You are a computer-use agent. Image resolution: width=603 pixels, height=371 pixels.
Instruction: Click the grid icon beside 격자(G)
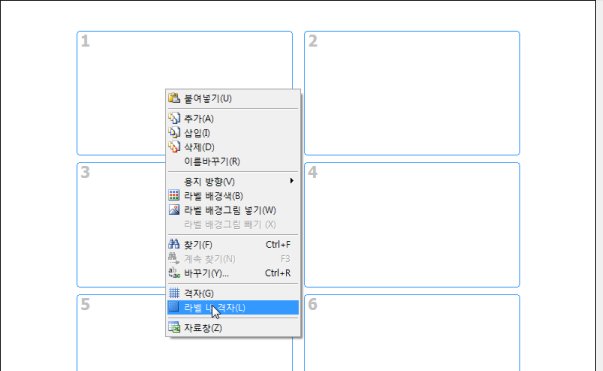pyautogui.click(x=174, y=293)
